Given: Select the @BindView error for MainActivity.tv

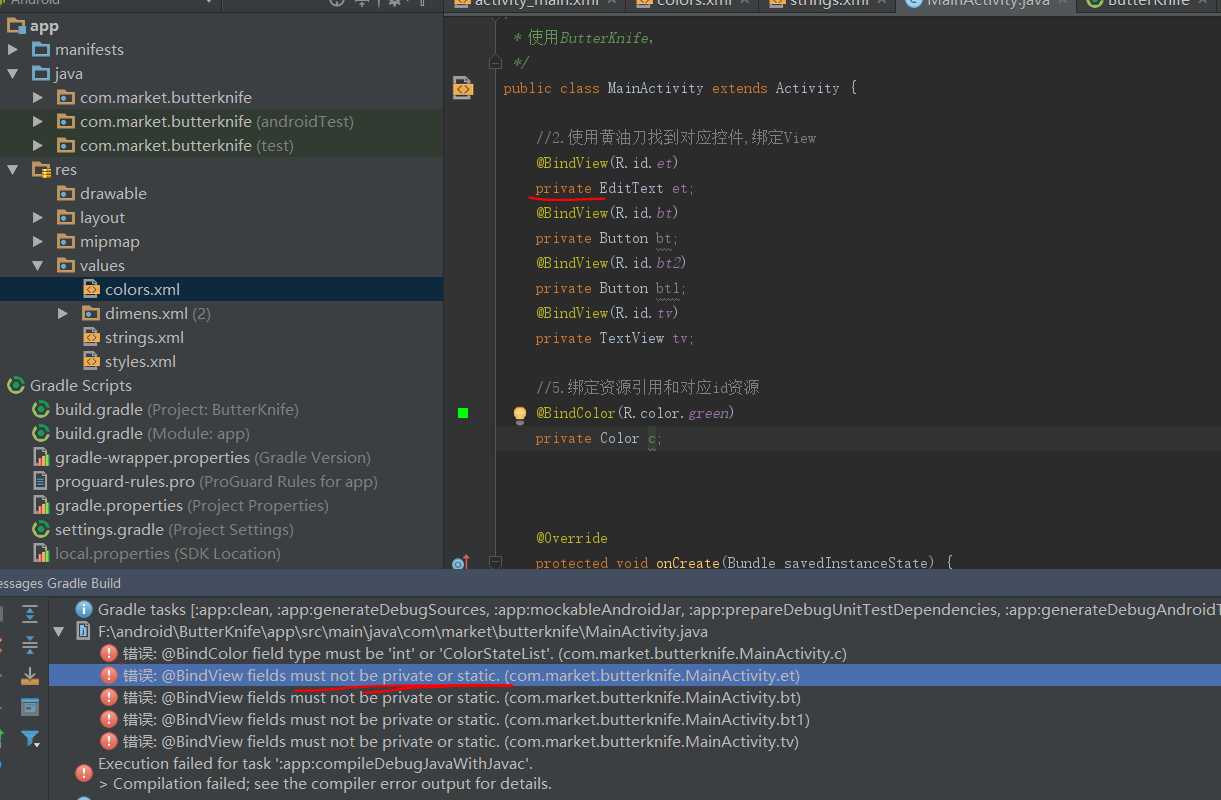Looking at the screenshot, I should tap(461, 741).
